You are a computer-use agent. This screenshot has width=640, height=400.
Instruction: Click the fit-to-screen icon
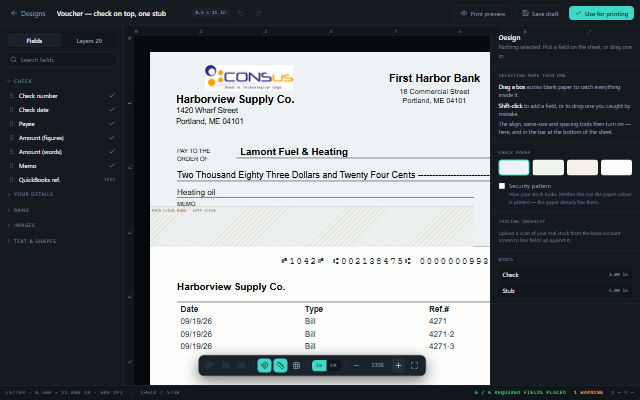[415, 365]
